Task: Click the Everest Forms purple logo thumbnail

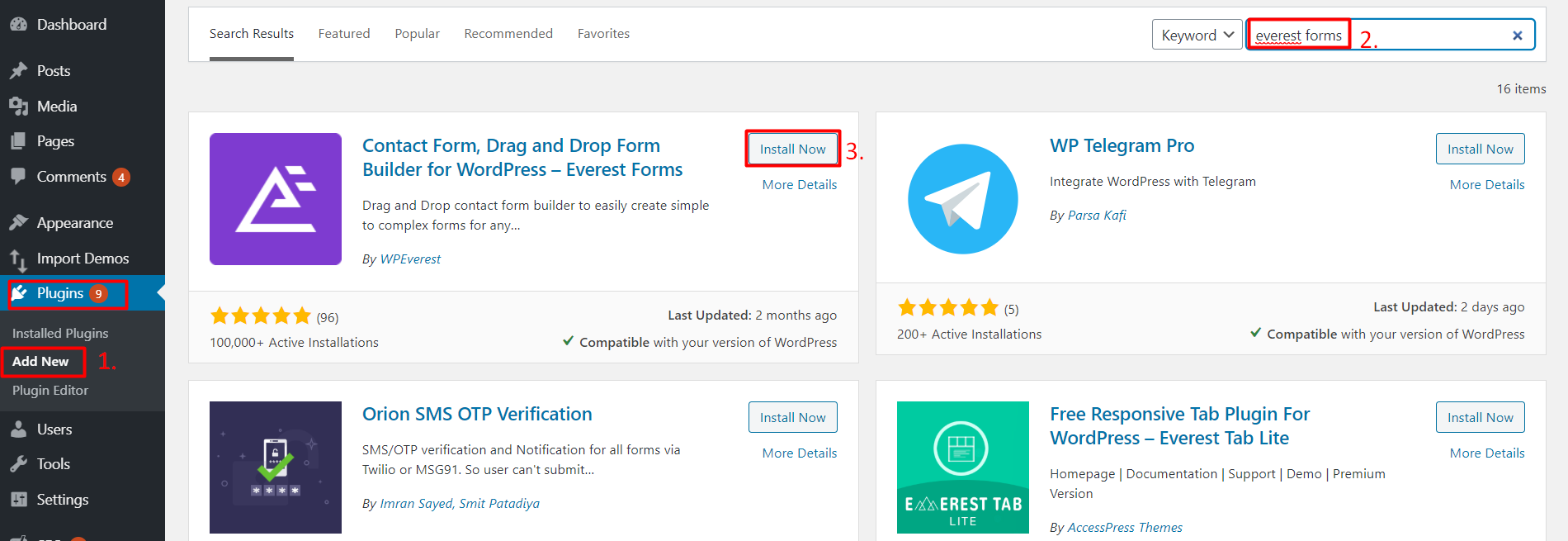Action: (276, 199)
